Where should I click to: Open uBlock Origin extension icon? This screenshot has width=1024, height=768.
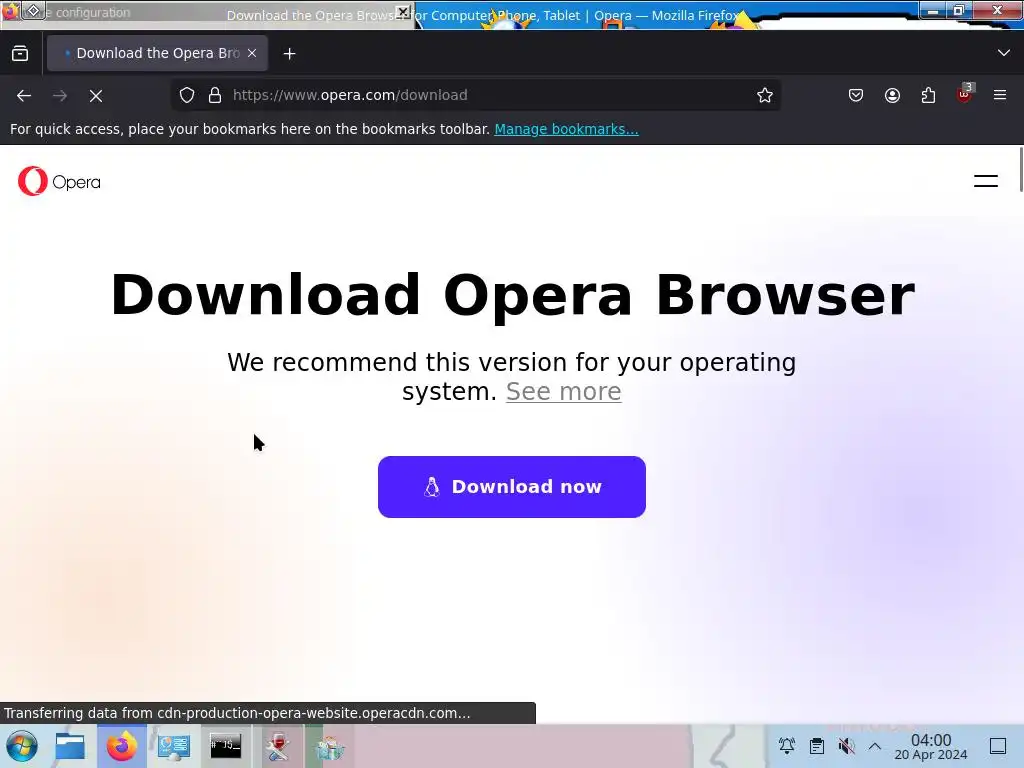[x=965, y=94]
